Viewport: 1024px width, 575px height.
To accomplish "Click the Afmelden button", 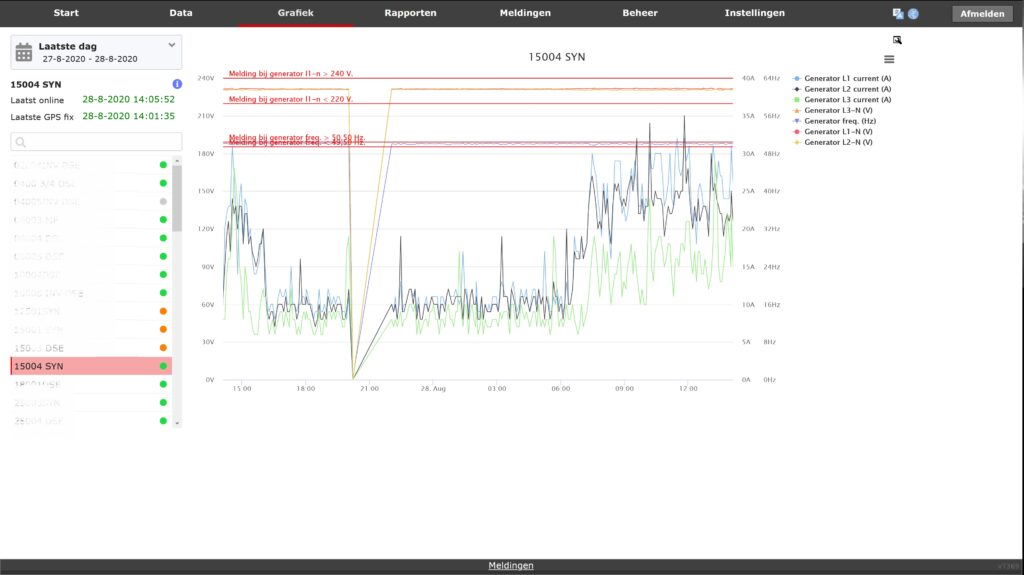I will pos(981,14).
